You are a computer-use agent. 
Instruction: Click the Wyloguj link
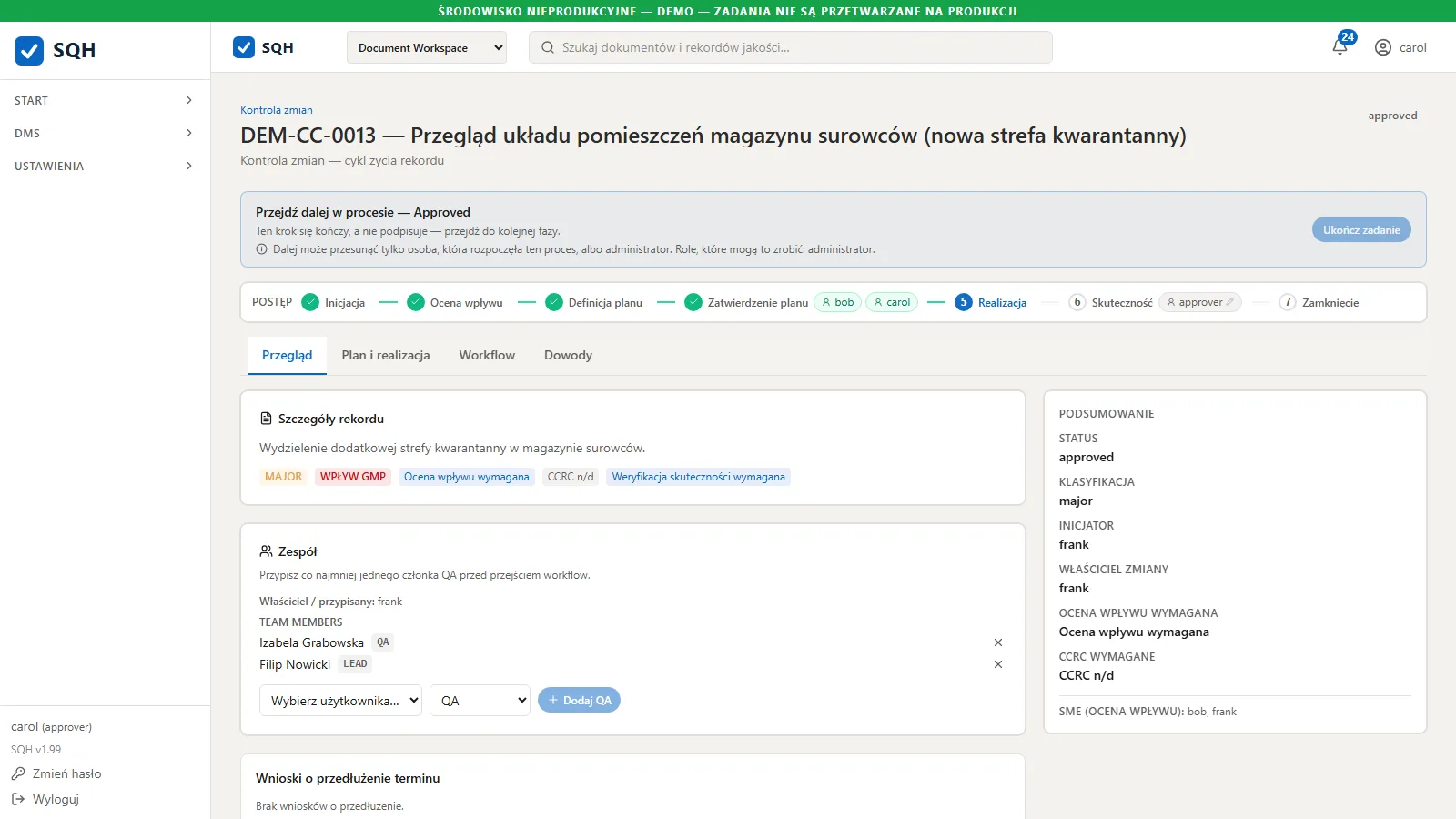click(56, 799)
